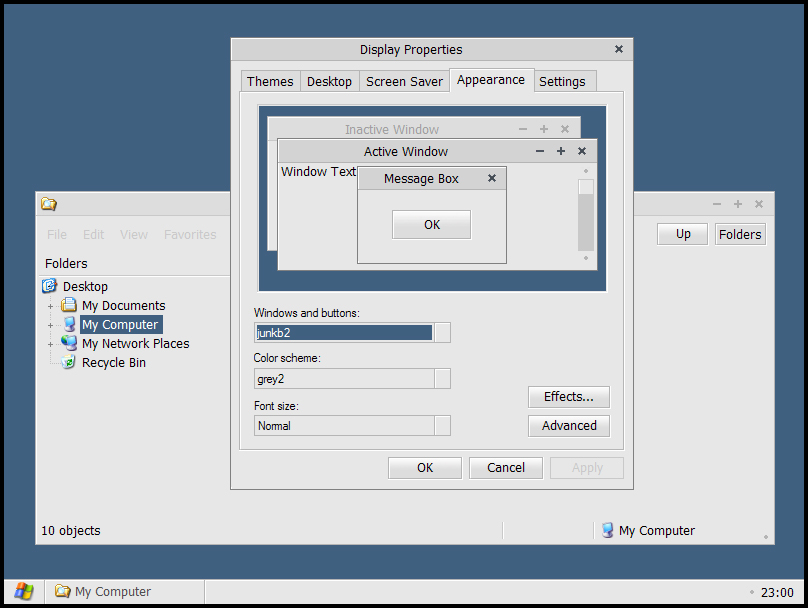Click the Message Box title in preview
Viewport: 808px width, 608px height.
point(422,179)
